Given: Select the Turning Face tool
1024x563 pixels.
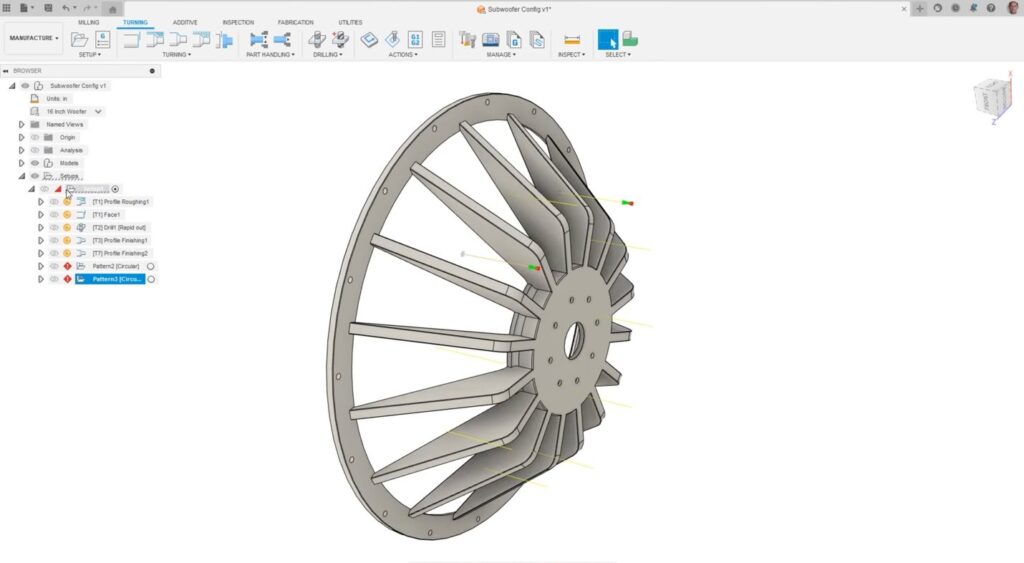Looking at the screenshot, I should coord(131,40).
